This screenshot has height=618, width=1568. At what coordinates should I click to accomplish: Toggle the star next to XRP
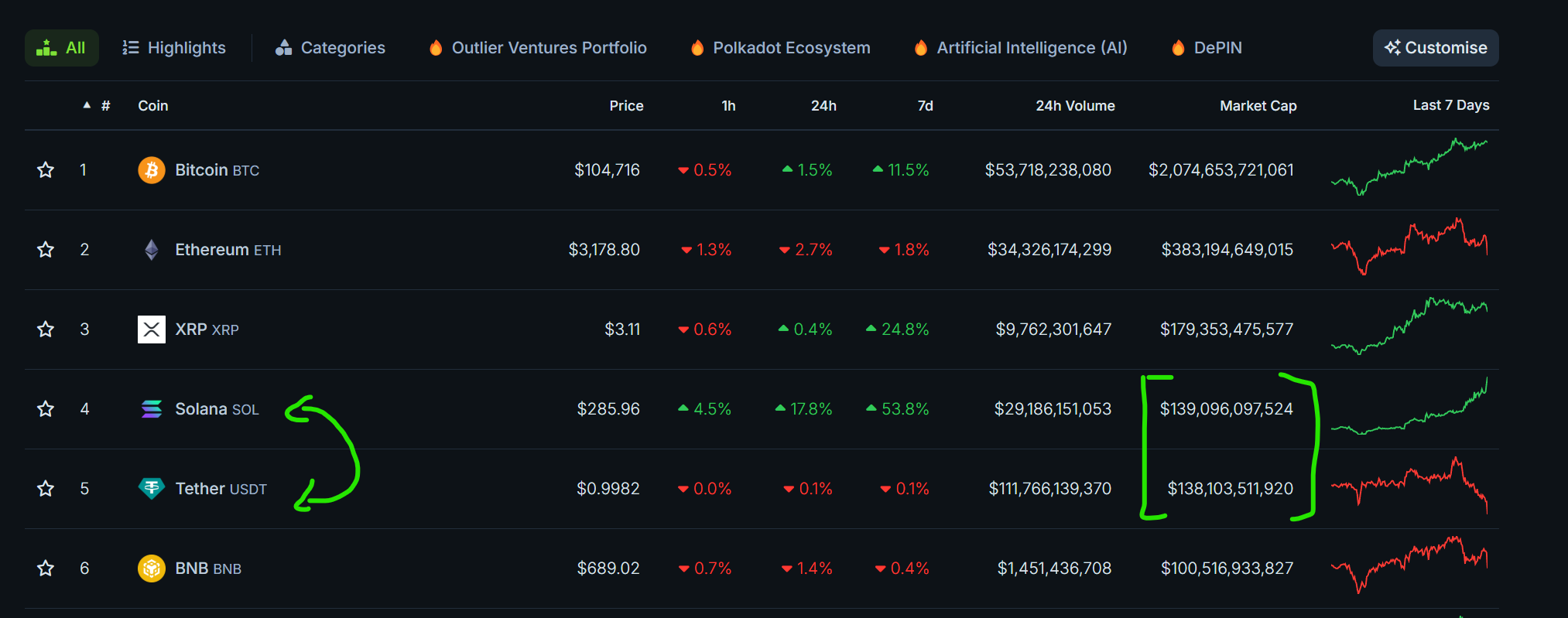(46, 329)
